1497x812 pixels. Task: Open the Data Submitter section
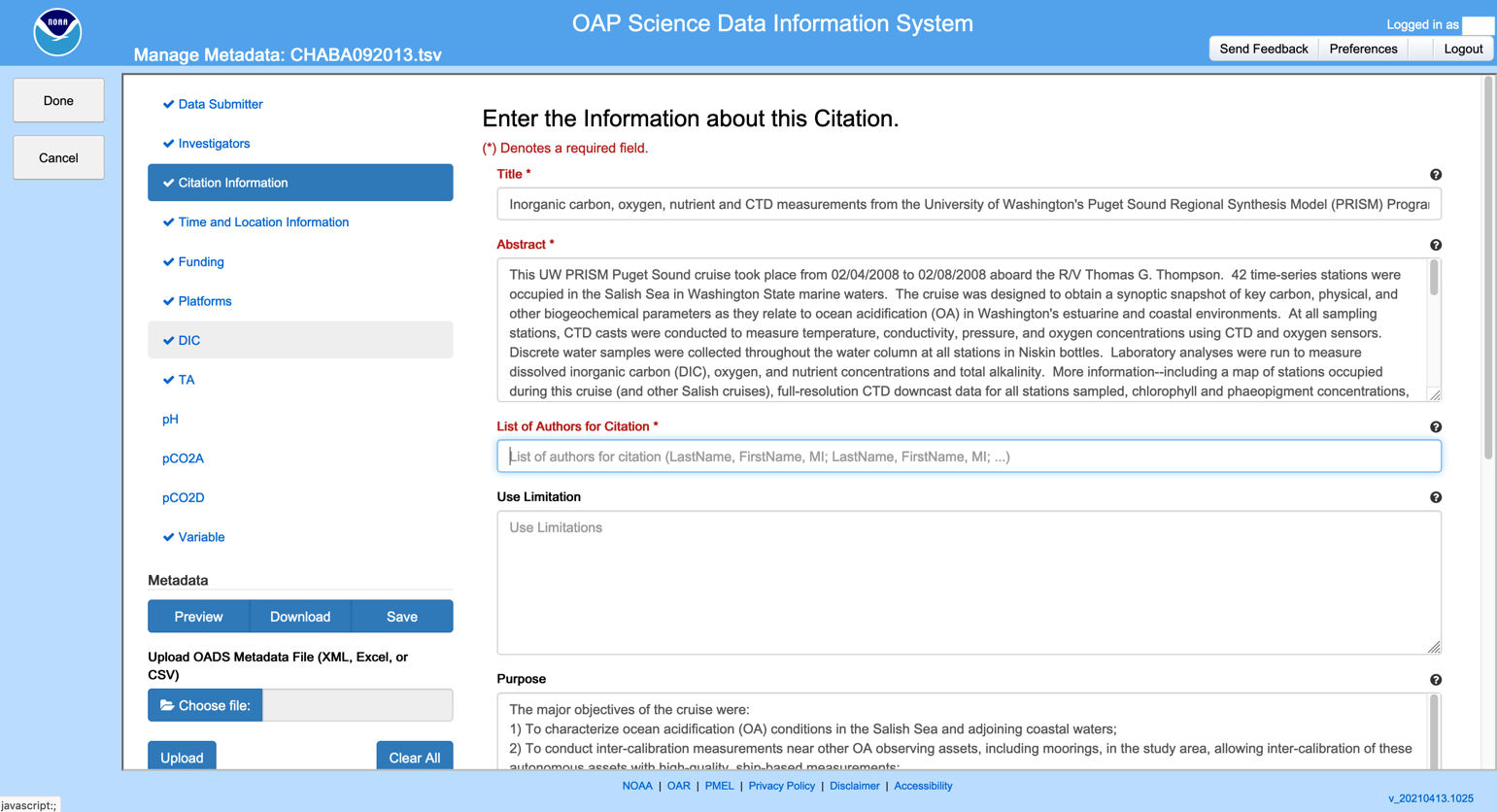point(220,104)
